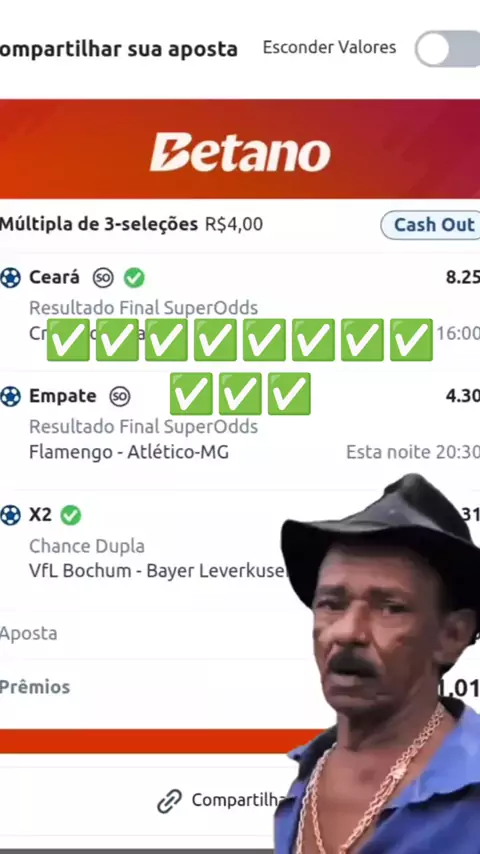This screenshot has height=854, width=480.
Task: Select the Flamengo - Atlético-MG match
Action: click(x=129, y=452)
